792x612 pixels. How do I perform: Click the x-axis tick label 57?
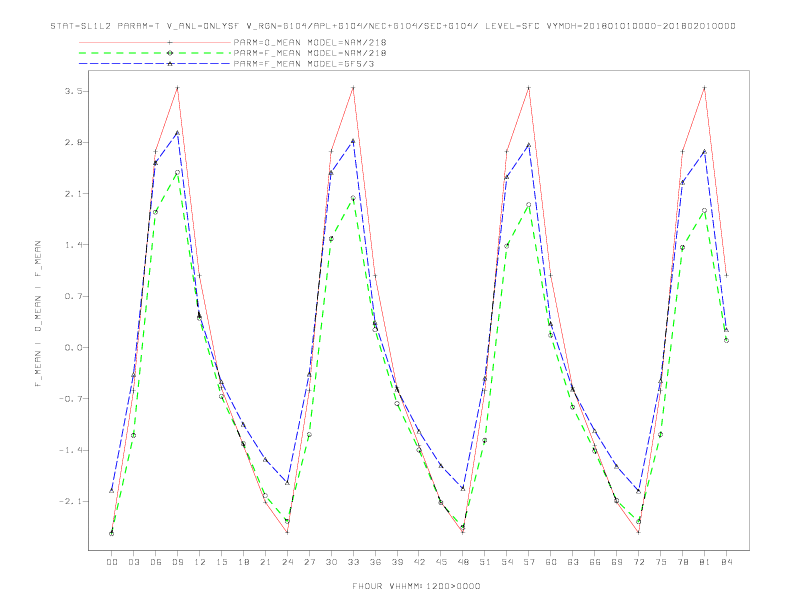[x=529, y=562]
